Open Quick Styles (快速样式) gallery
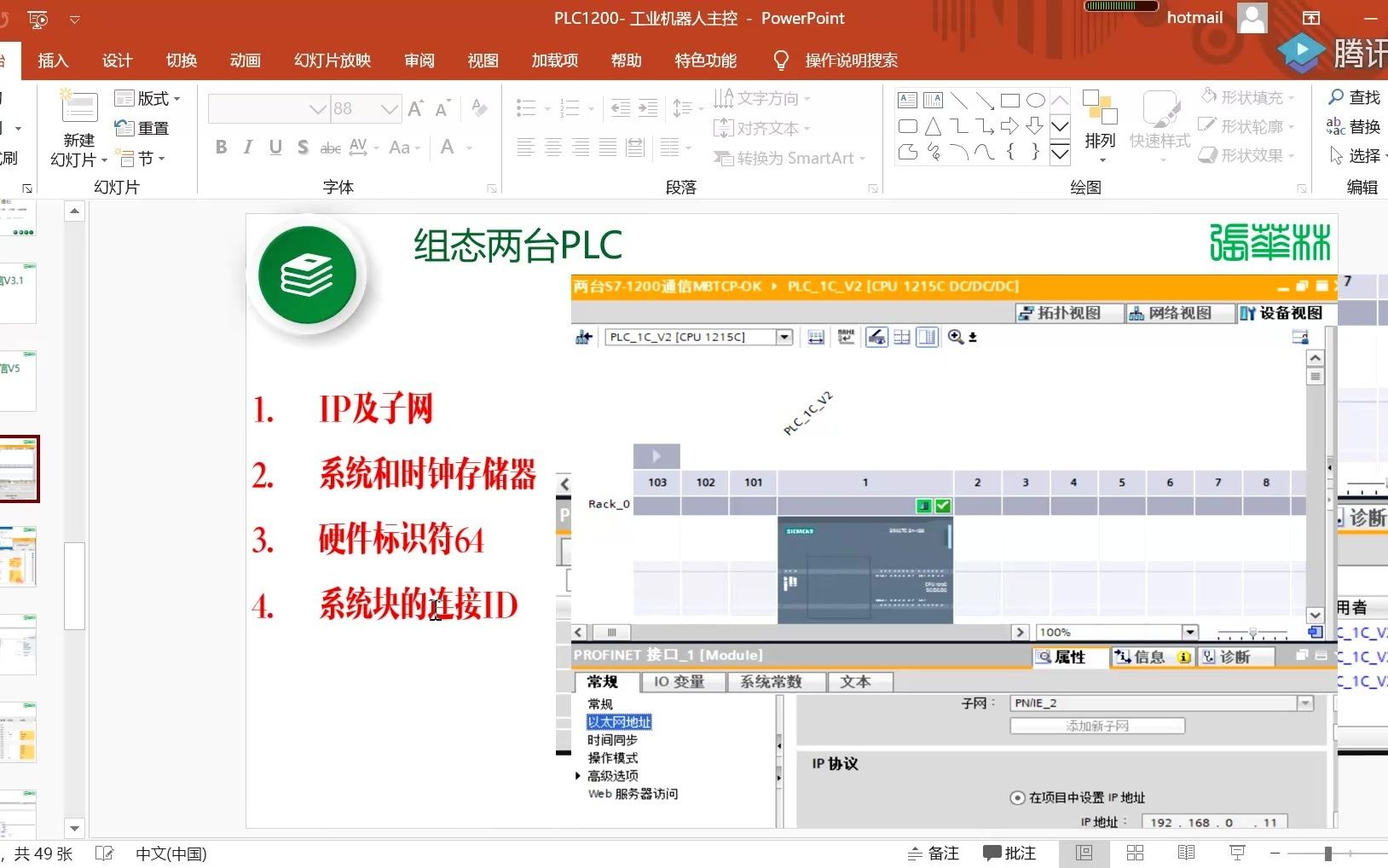 (1160, 124)
